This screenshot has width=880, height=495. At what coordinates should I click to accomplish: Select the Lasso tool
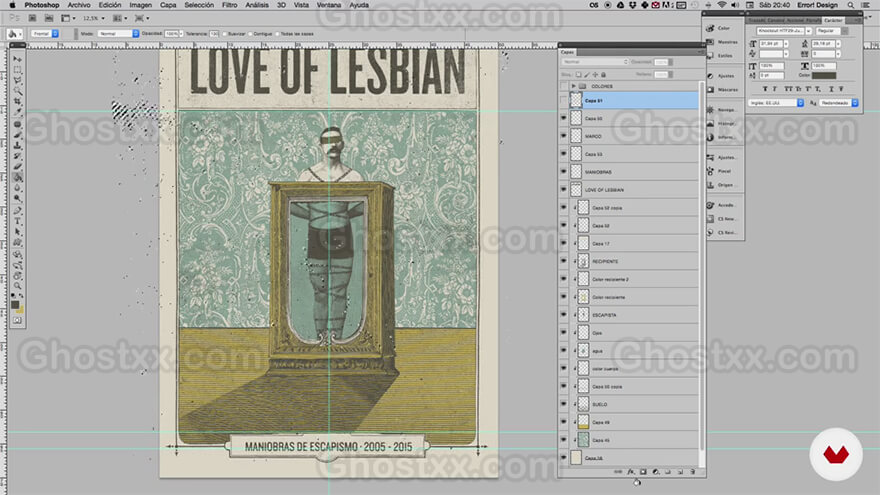17,81
